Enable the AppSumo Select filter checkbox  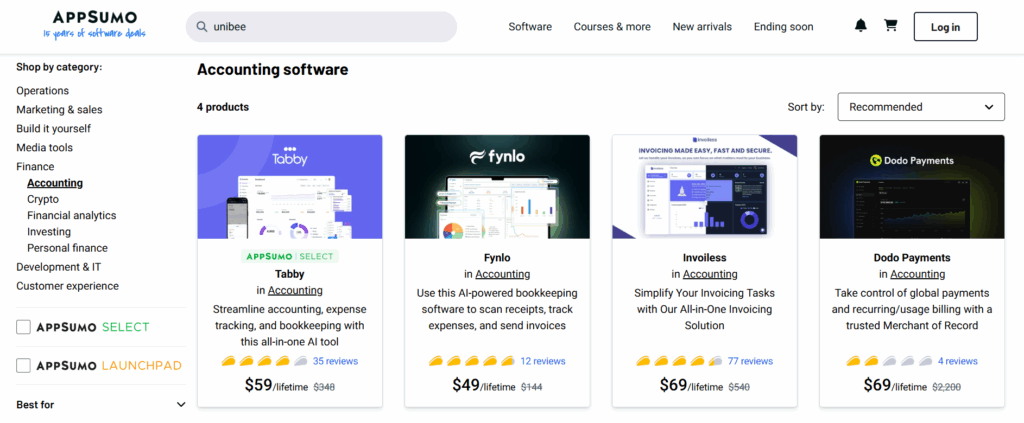24,327
